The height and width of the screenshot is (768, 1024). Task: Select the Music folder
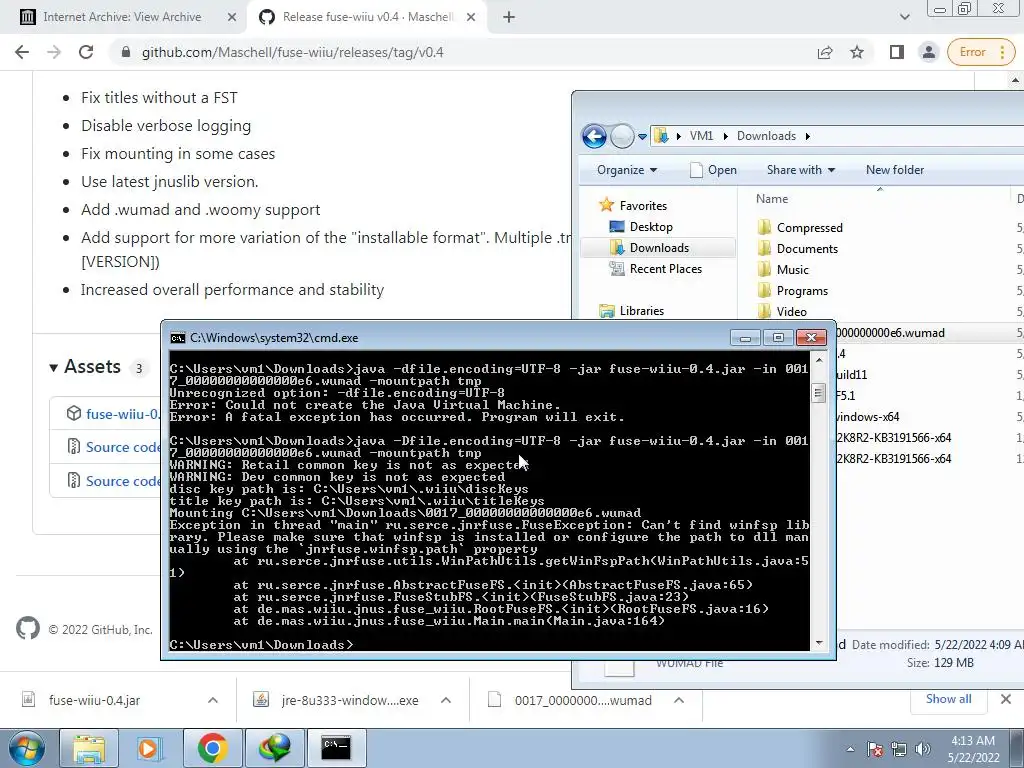(x=792, y=269)
